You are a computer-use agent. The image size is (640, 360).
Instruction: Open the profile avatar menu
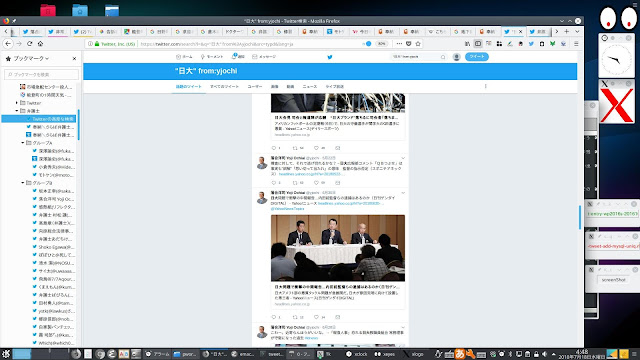(457, 57)
